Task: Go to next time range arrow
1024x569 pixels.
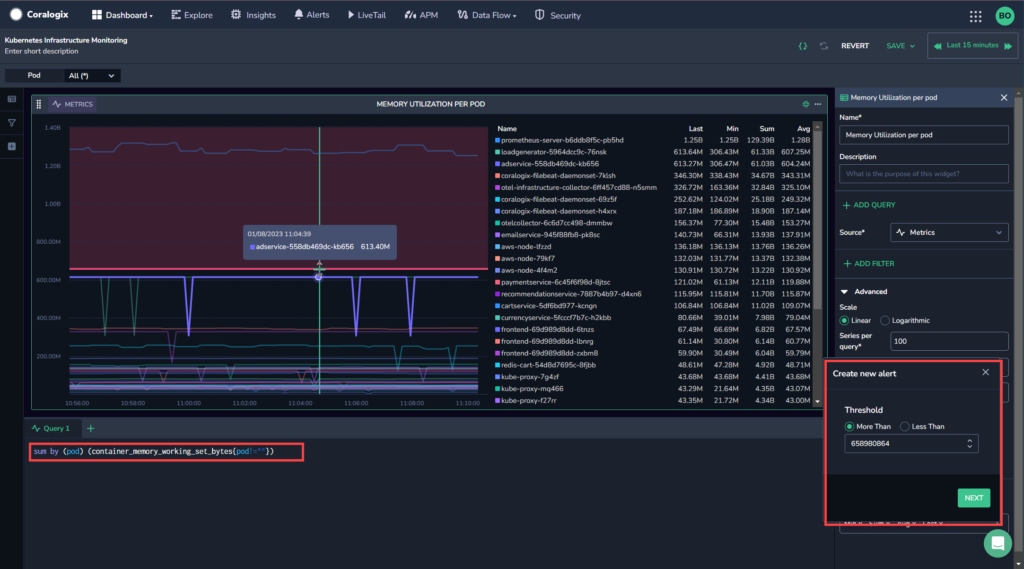Action: pos(1008,46)
